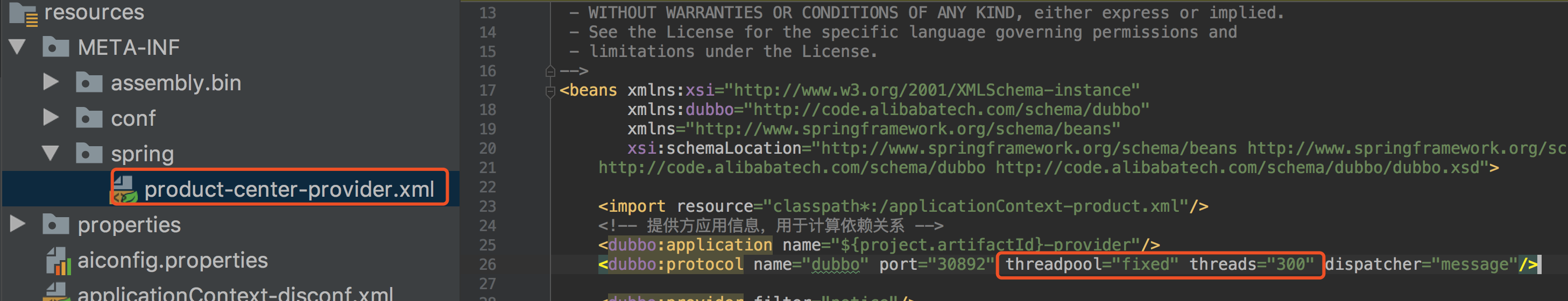This screenshot has width=1568, height=301.
Task: Expand the conf folder arrow
Action: click(51, 117)
